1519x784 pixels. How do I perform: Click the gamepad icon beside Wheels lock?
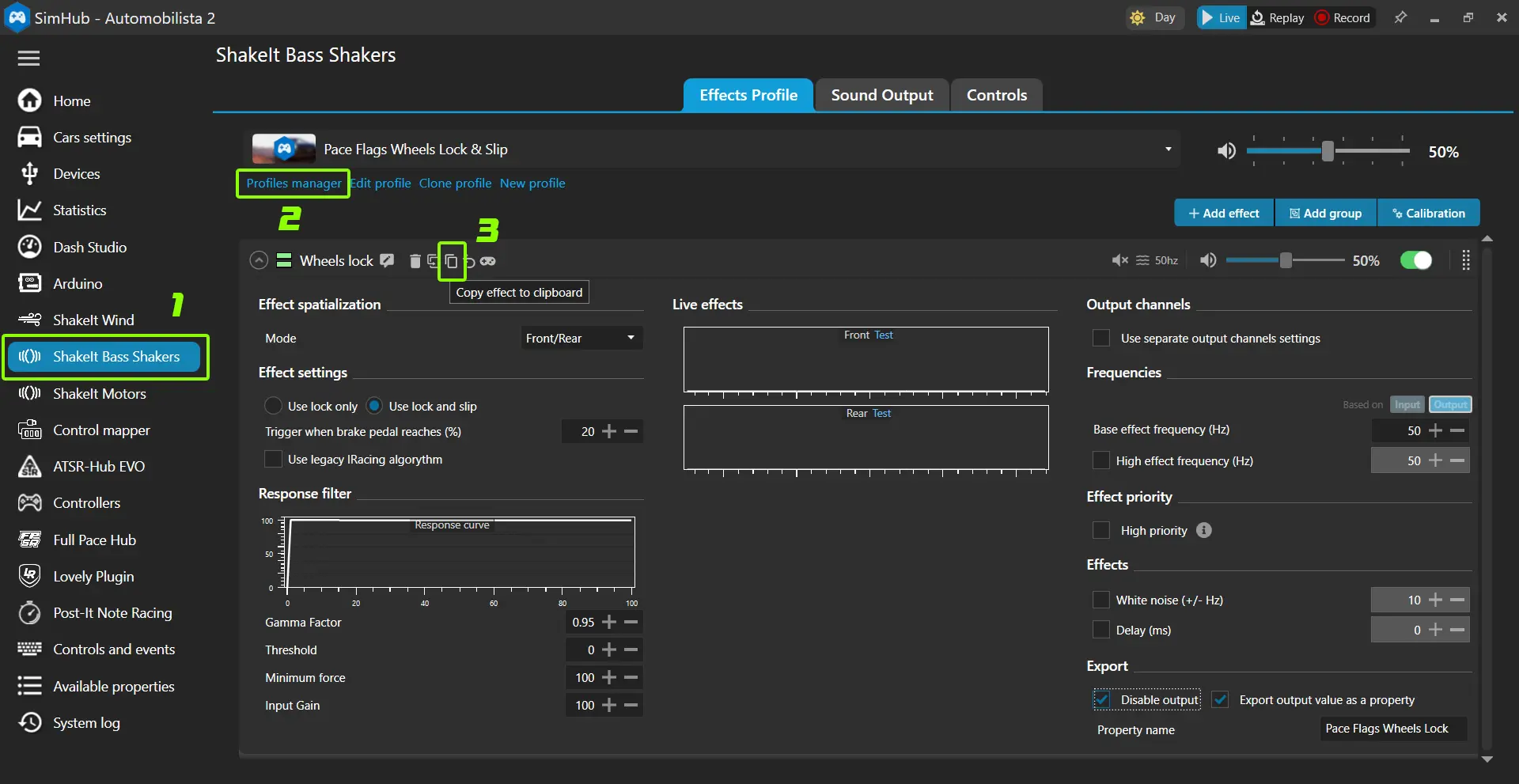(x=488, y=261)
